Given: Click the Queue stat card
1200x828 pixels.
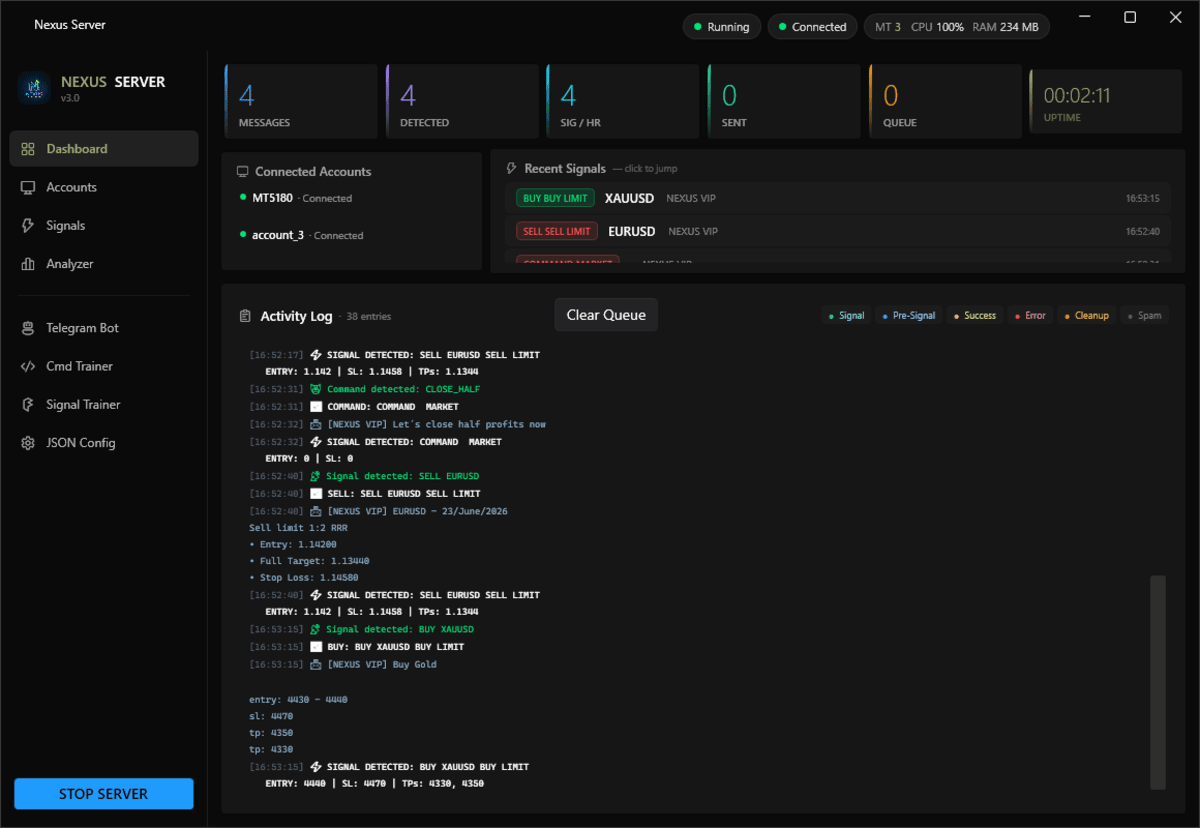Looking at the screenshot, I should click(945, 100).
